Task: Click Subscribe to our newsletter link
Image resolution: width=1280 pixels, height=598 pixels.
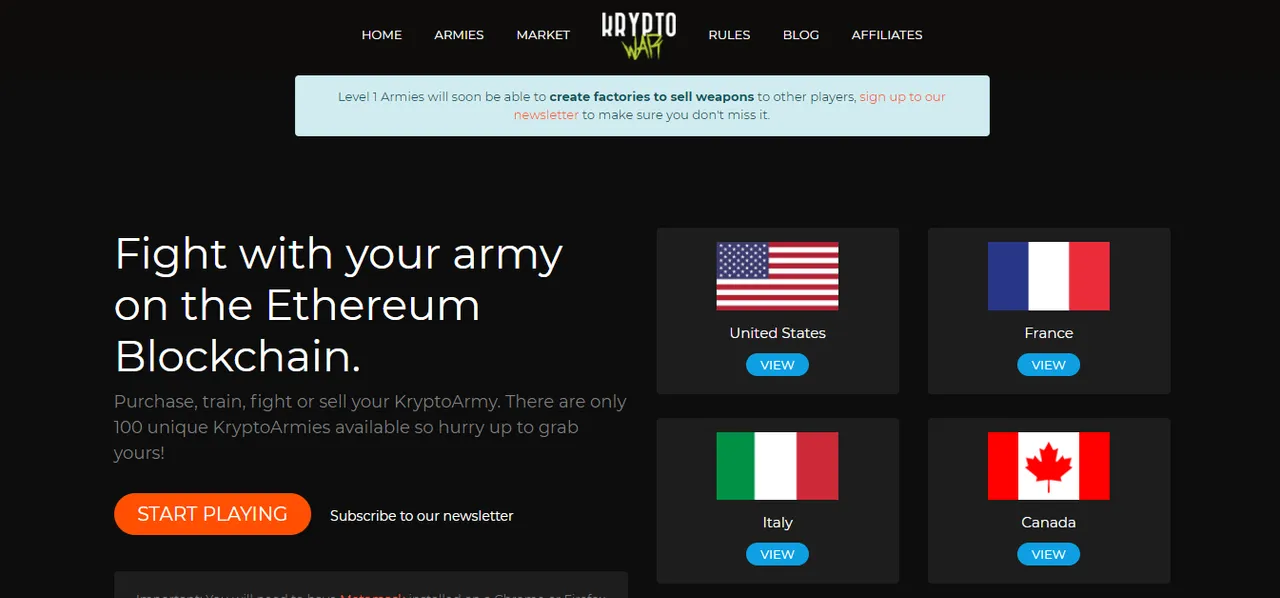Action: (x=421, y=516)
